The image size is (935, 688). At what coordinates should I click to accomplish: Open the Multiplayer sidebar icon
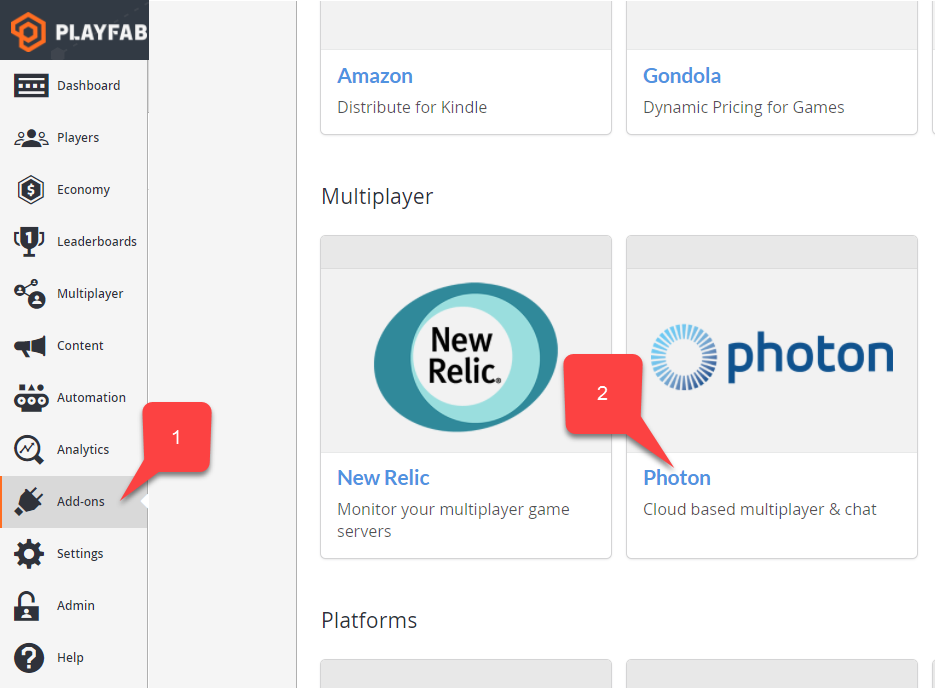click(x=30, y=293)
